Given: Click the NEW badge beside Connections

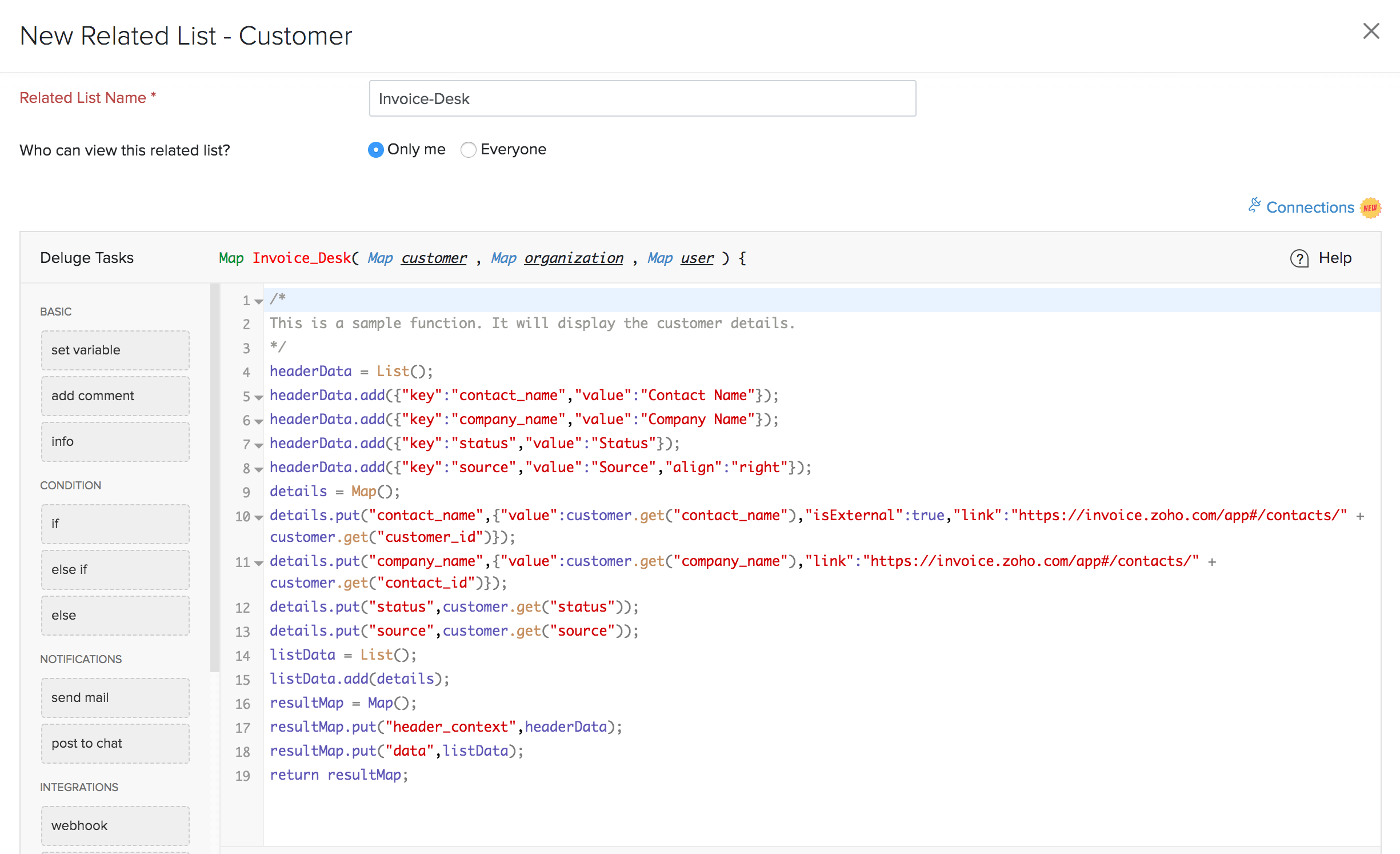Looking at the screenshot, I should [x=1370, y=207].
